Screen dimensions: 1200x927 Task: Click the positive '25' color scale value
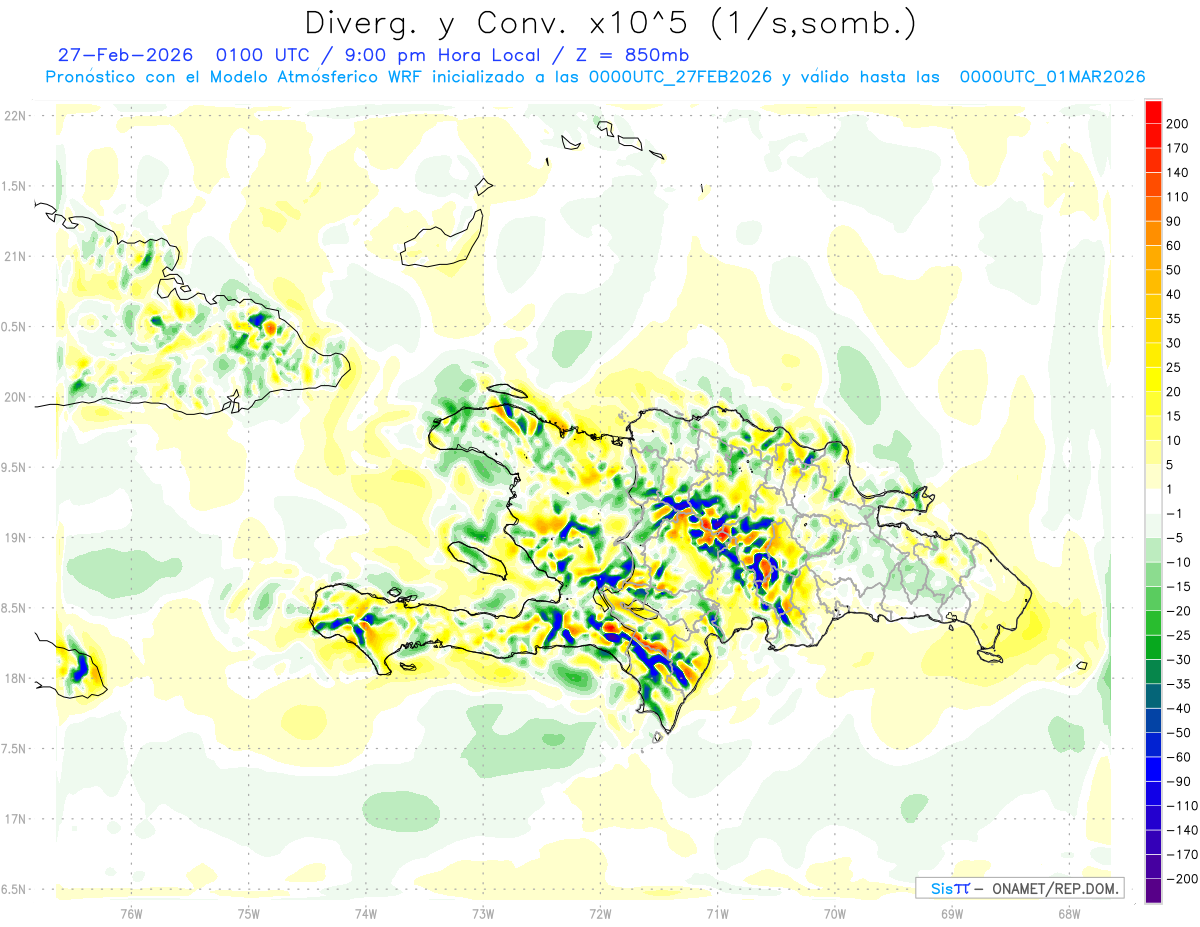pyautogui.click(x=1175, y=368)
